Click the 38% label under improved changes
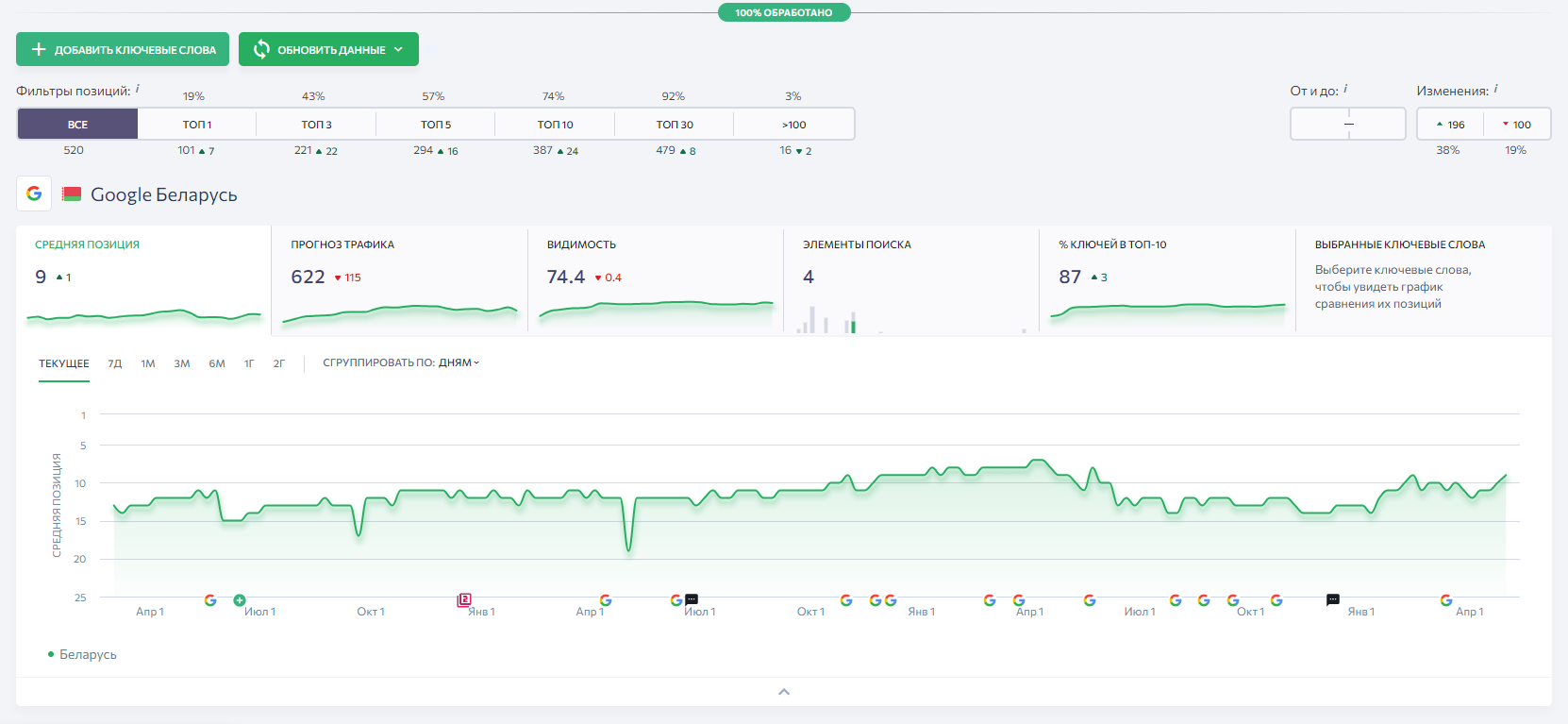 coord(1448,150)
